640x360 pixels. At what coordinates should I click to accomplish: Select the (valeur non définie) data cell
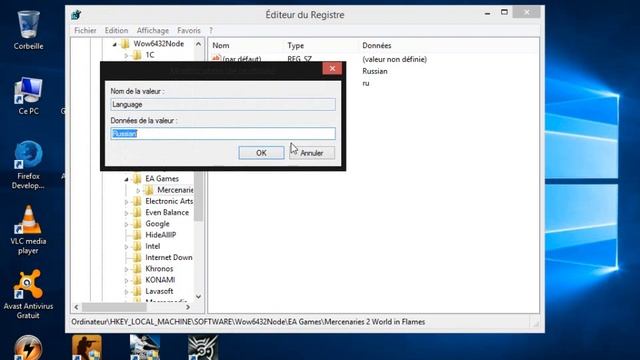tap(394, 59)
